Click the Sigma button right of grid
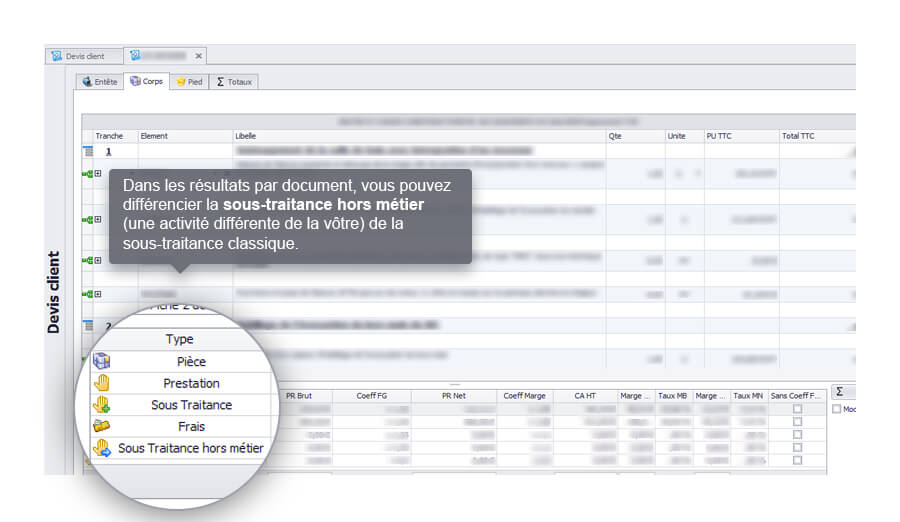The height and width of the screenshot is (522, 900). (x=839, y=392)
